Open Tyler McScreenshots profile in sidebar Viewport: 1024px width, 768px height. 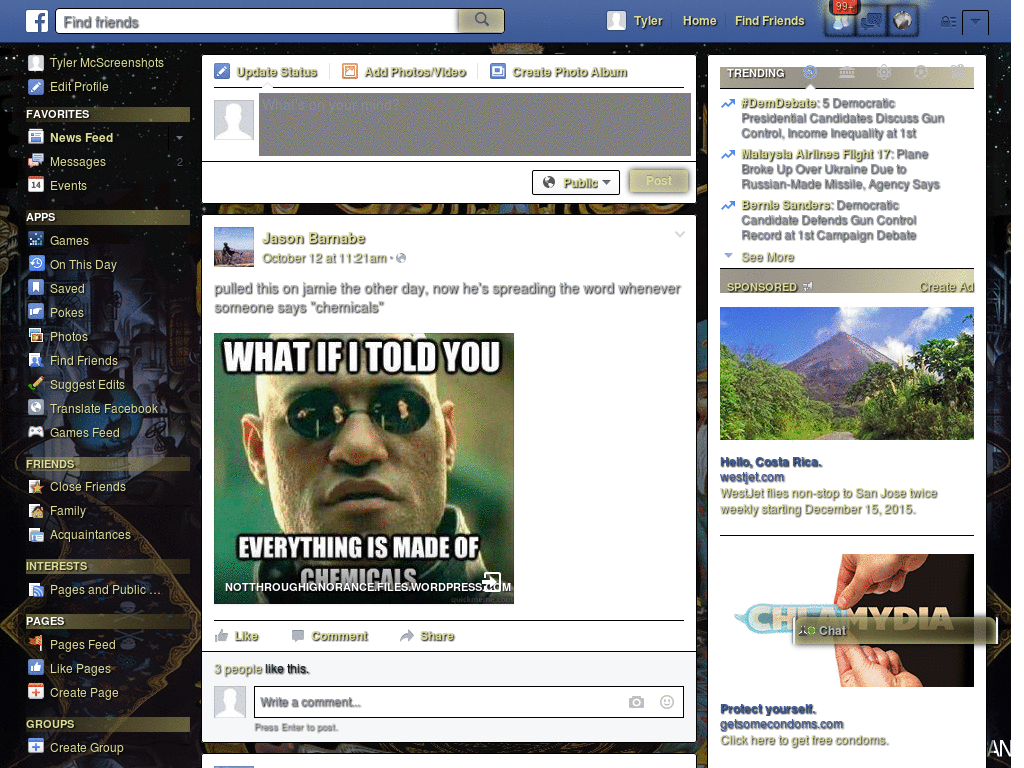[96, 63]
